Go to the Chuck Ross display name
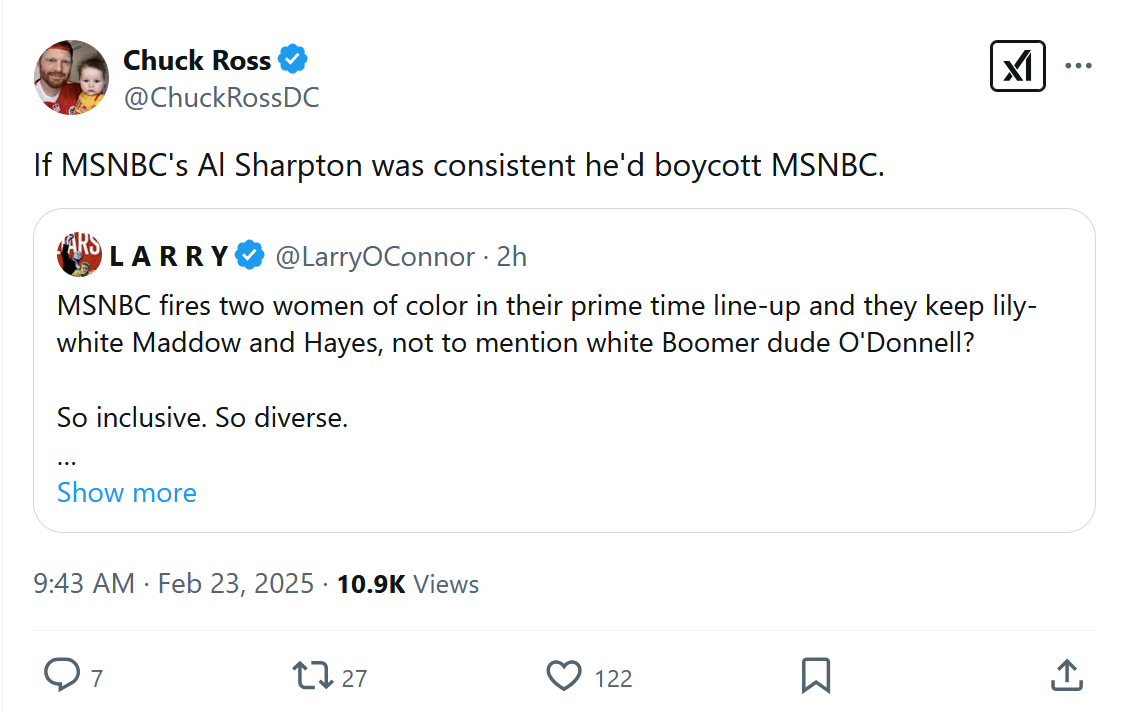The image size is (1122, 712). [x=197, y=60]
